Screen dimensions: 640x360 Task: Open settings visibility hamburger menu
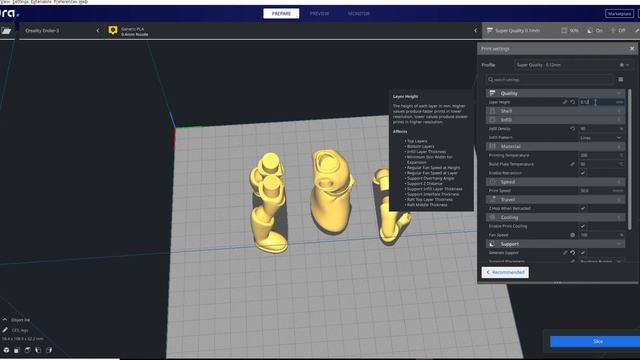[620, 80]
